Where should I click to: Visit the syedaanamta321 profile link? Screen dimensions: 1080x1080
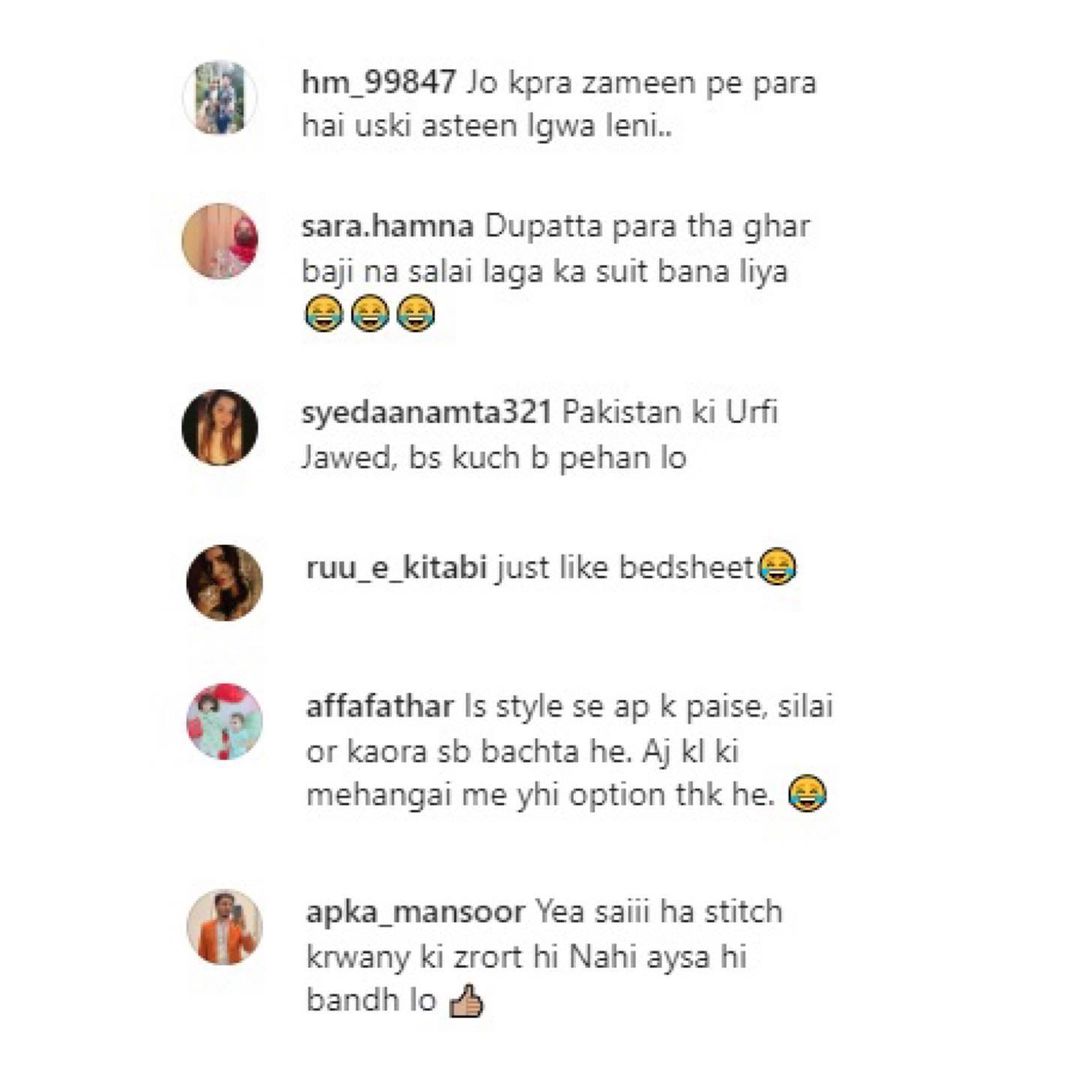[426, 413]
